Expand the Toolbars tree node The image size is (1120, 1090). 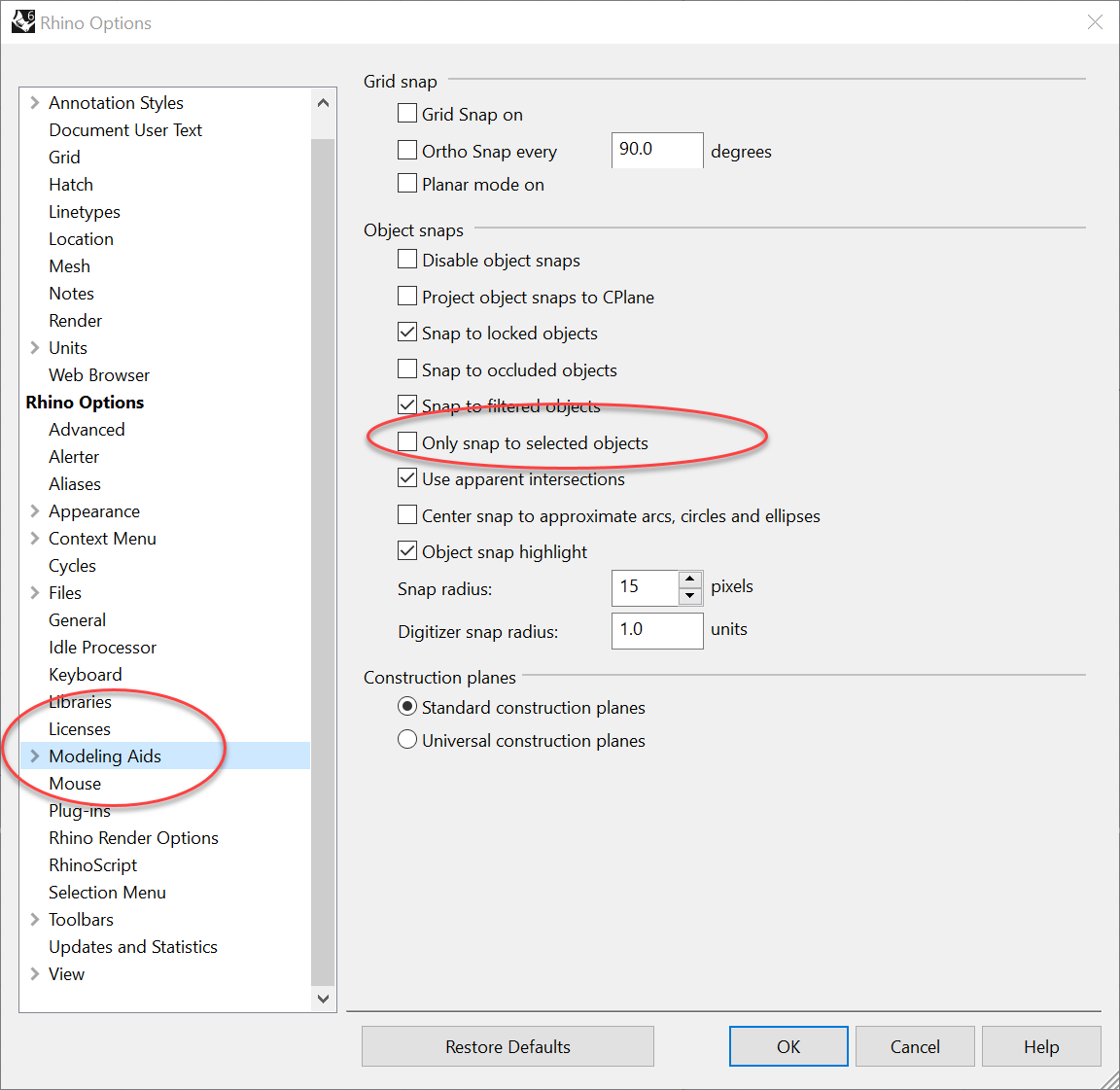pyautogui.click(x=34, y=919)
